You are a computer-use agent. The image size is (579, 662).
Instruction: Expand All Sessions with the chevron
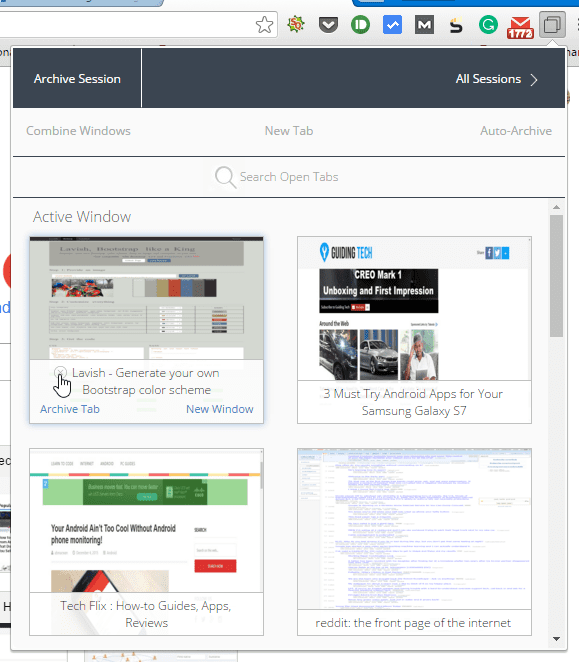(496, 79)
